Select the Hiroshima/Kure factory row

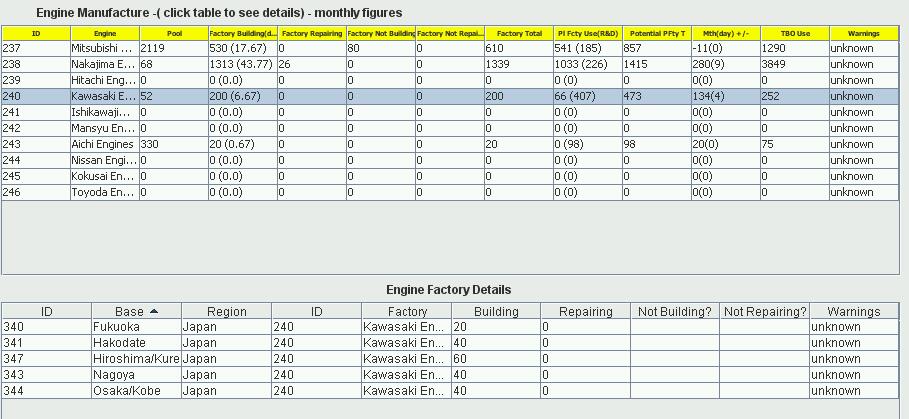tap(135, 359)
